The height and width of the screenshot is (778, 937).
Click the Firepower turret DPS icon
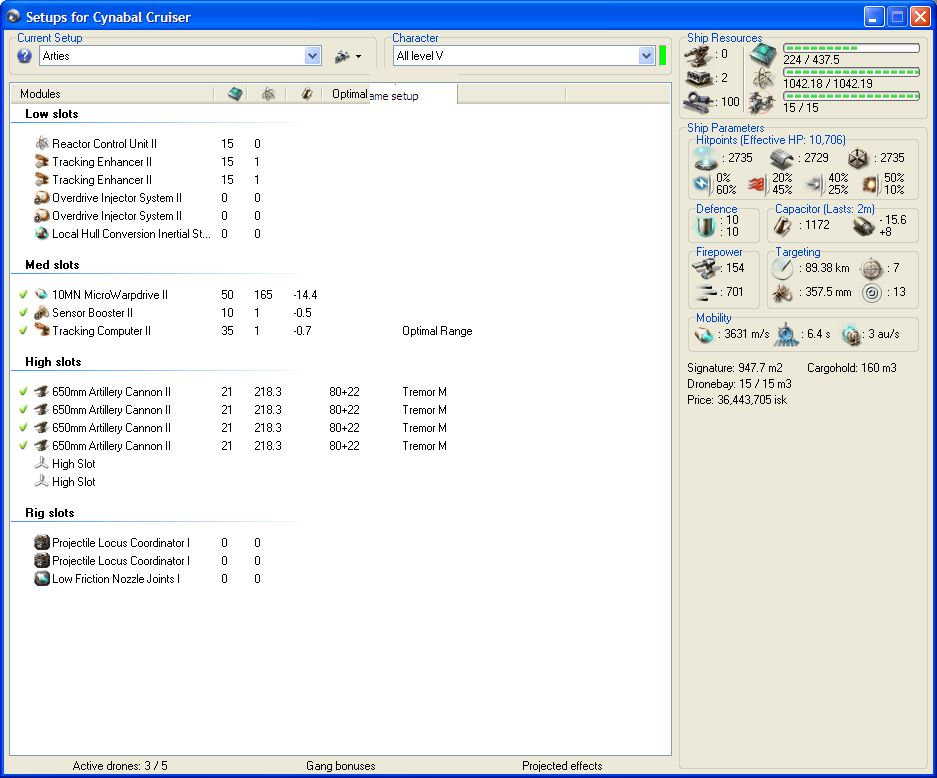[x=706, y=268]
